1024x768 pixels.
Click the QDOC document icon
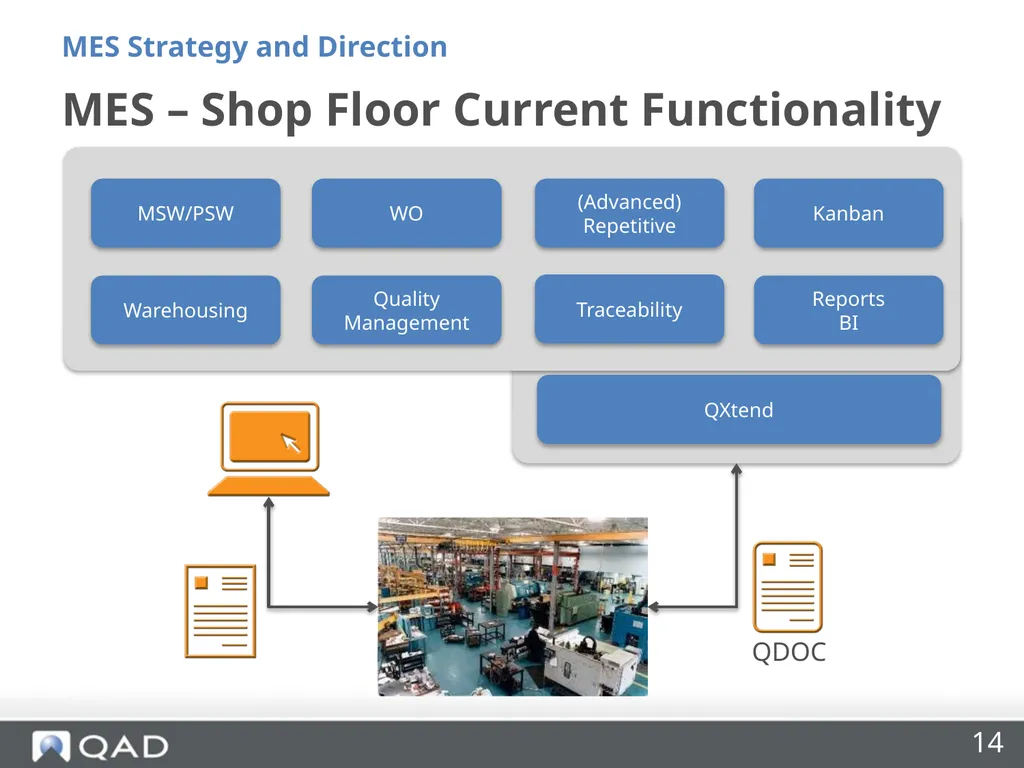coord(788,587)
